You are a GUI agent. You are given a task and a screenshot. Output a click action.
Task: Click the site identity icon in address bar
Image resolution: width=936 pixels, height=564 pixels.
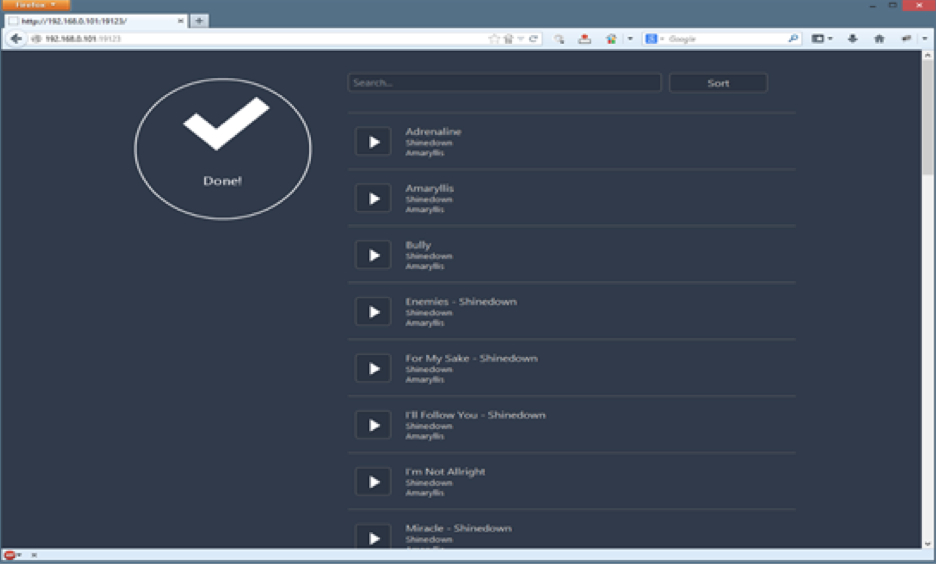tap(36, 39)
